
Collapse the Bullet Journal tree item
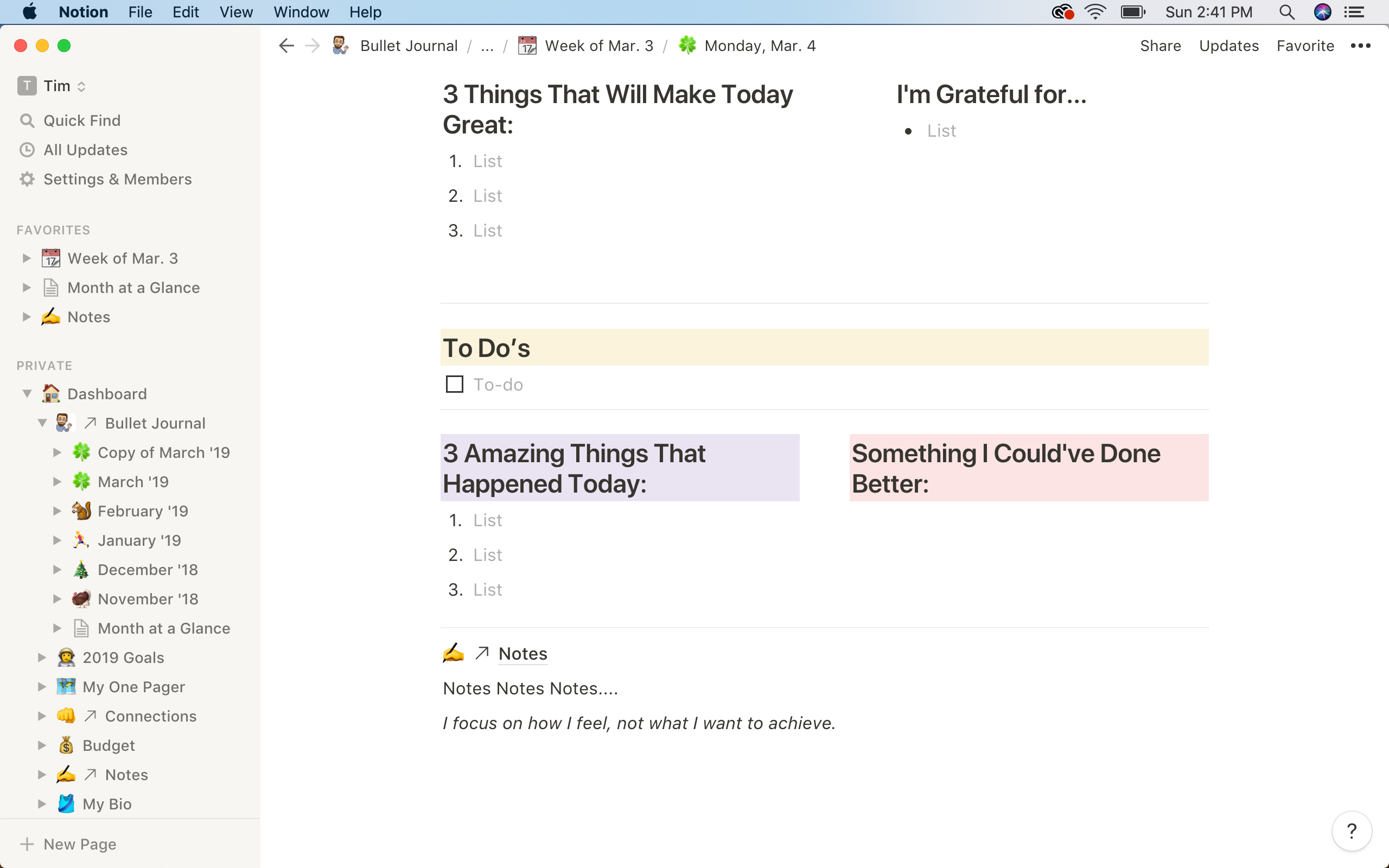point(42,423)
